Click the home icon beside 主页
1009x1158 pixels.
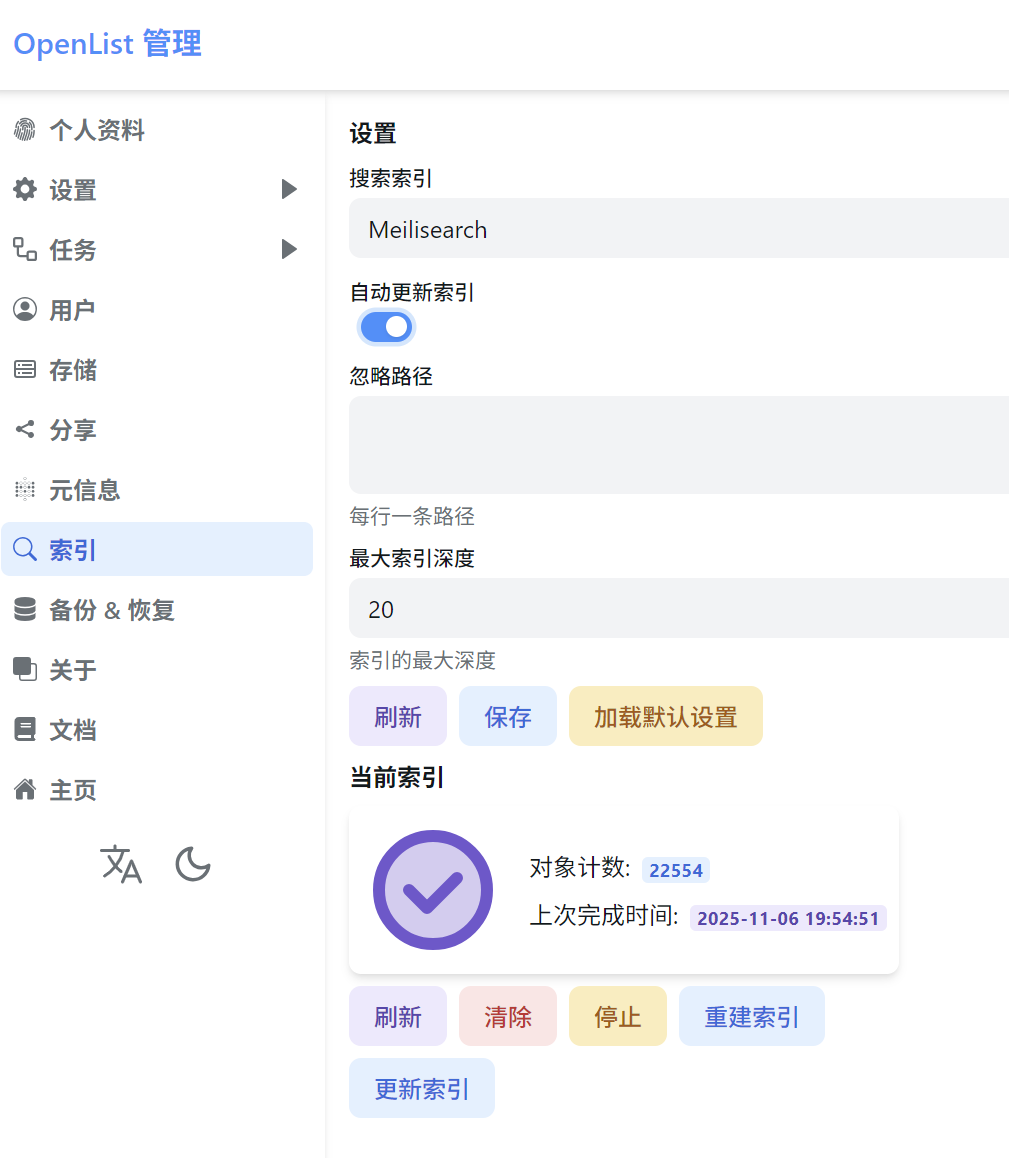click(24, 790)
